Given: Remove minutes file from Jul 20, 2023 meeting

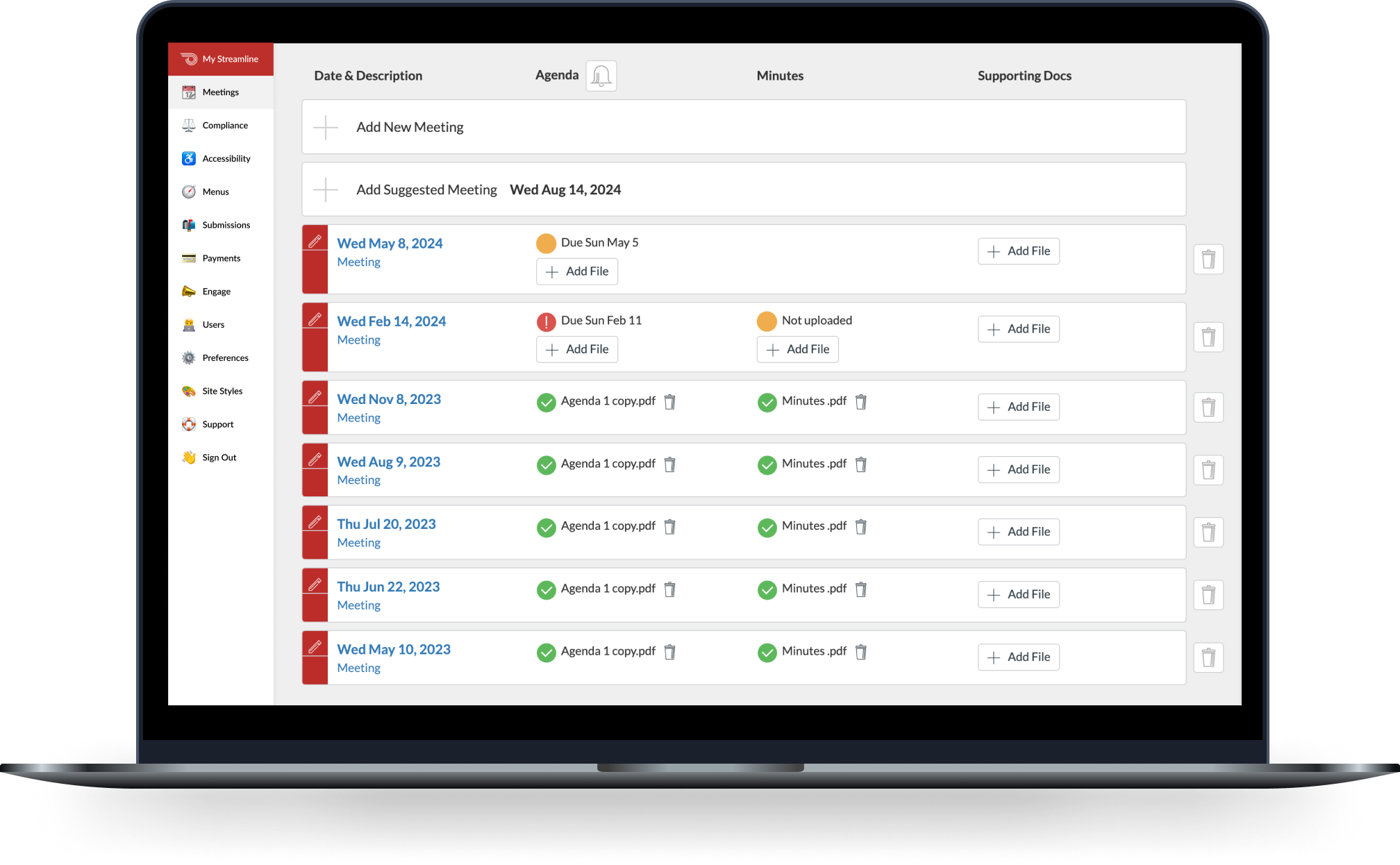Looking at the screenshot, I should [861, 527].
